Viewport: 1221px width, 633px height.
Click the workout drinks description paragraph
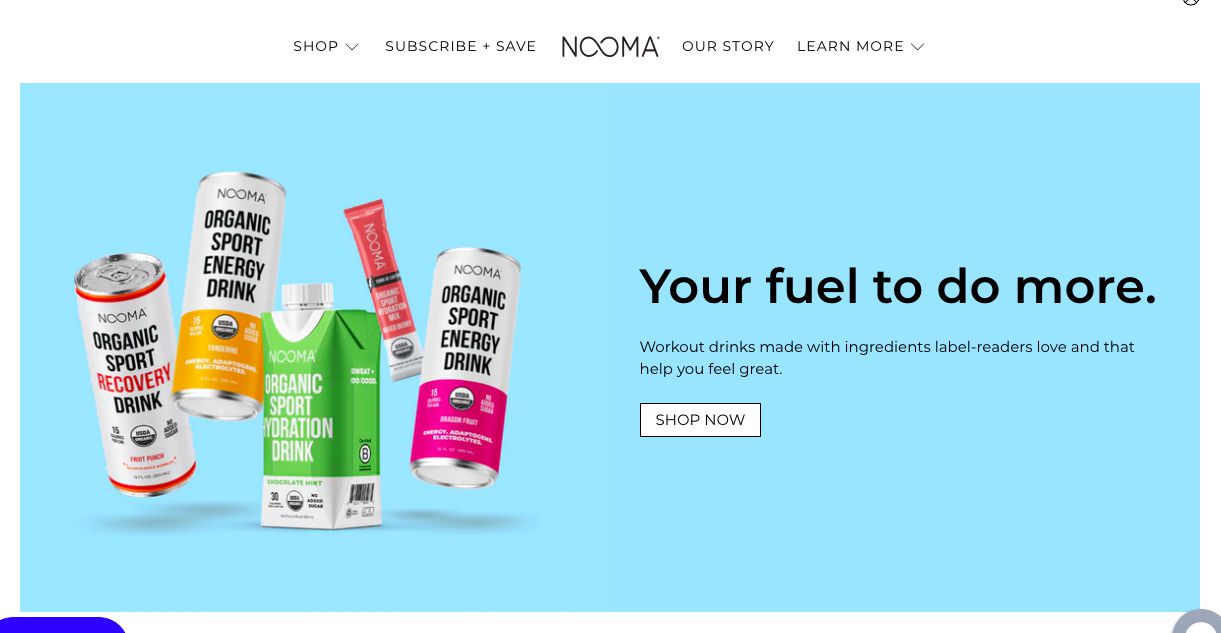pos(887,358)
